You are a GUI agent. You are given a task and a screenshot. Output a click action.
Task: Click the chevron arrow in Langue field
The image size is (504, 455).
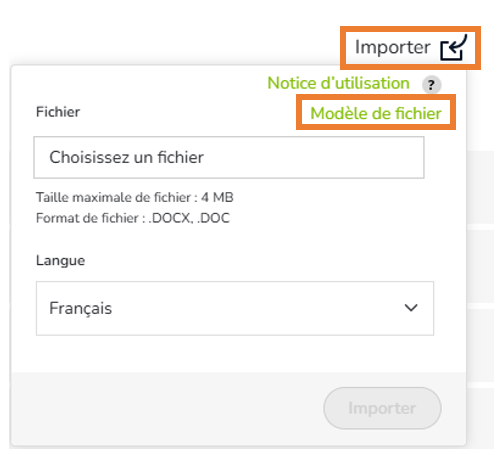click(x=411, y=308)
